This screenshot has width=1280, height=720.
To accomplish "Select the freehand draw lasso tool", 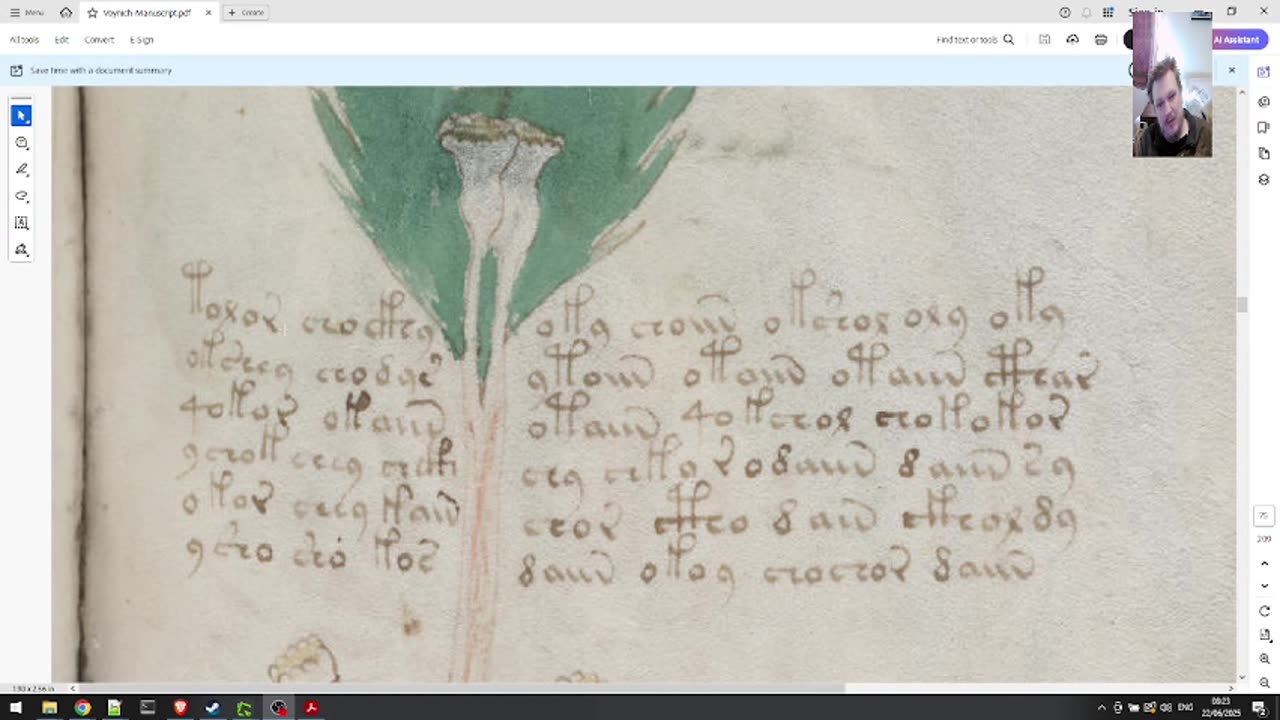I will pyautogui.click(x=21, y=196).
